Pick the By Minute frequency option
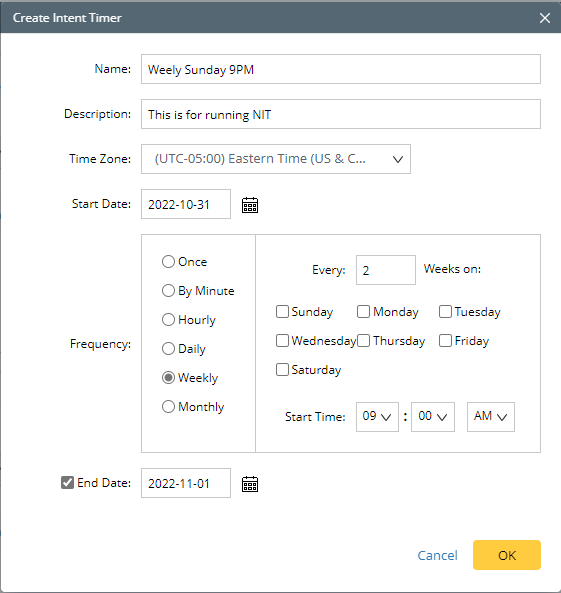This screenshot has width=561, height=593. click(x=168, y=290)
